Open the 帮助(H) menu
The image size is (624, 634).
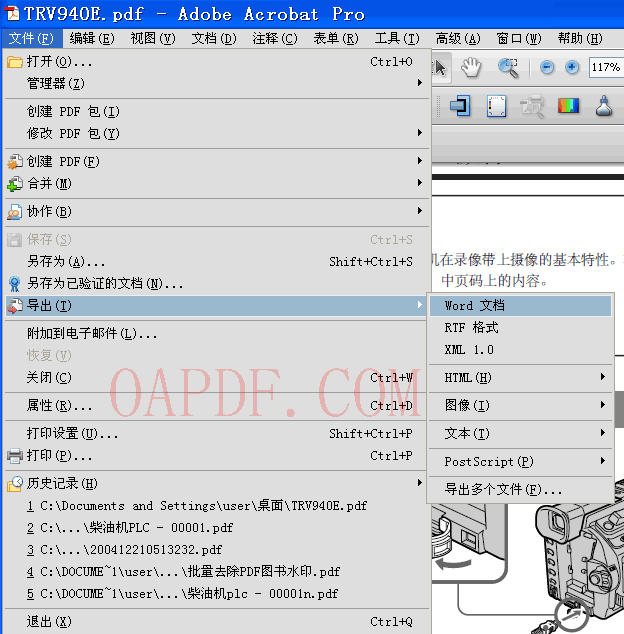[x=580, y=38]
